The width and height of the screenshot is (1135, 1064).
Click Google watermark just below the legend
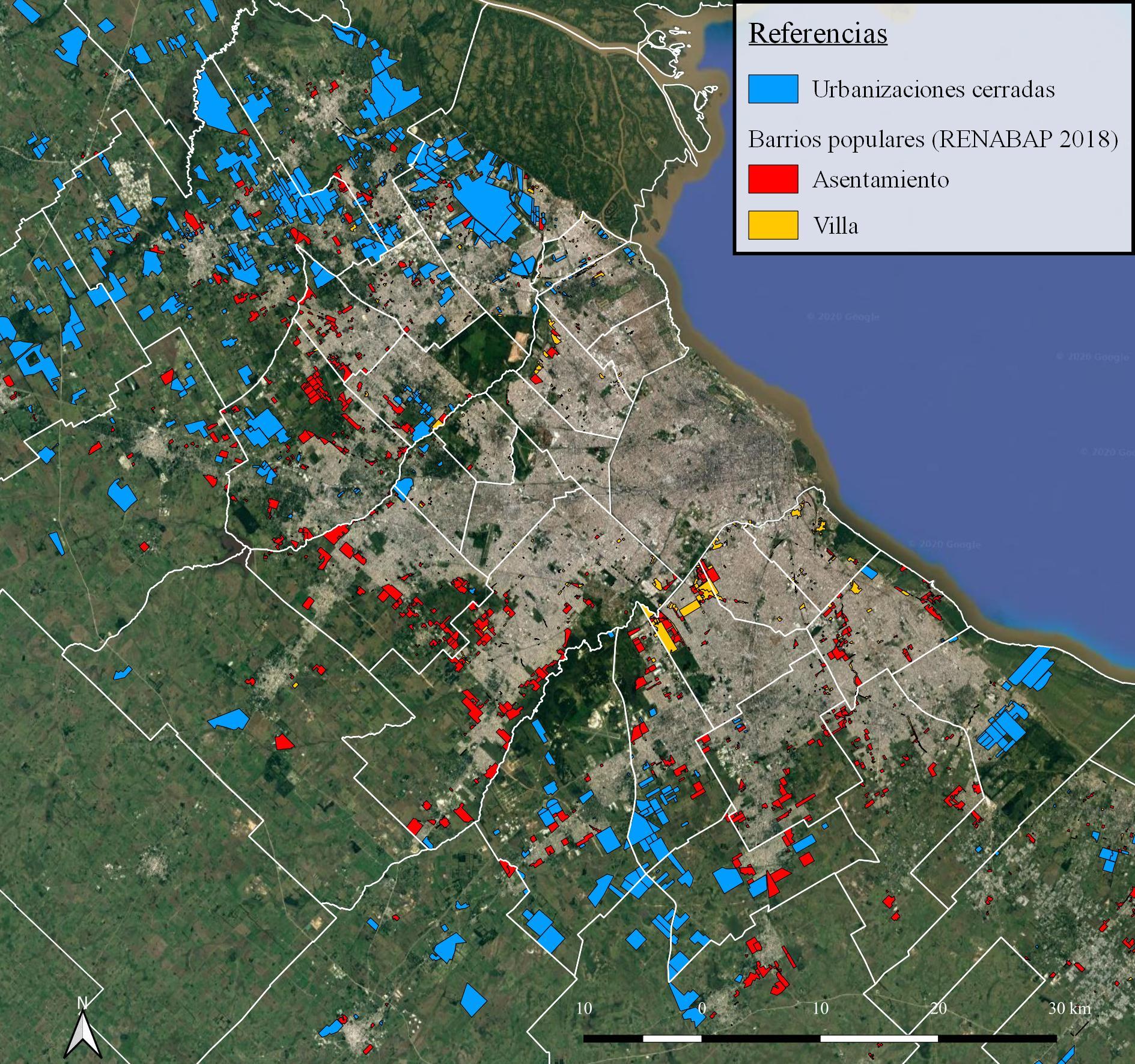(842, 317)
